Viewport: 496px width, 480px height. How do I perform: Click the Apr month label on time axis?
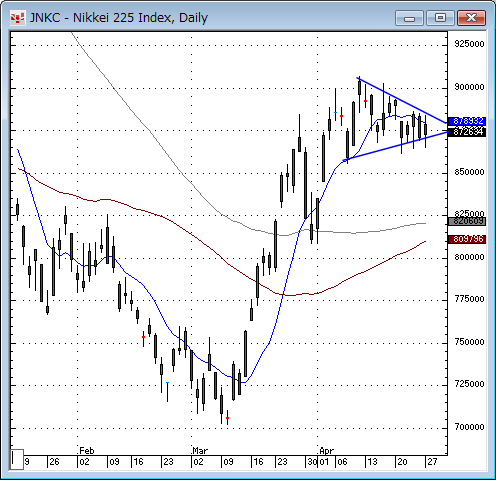[x=326, y=451]
